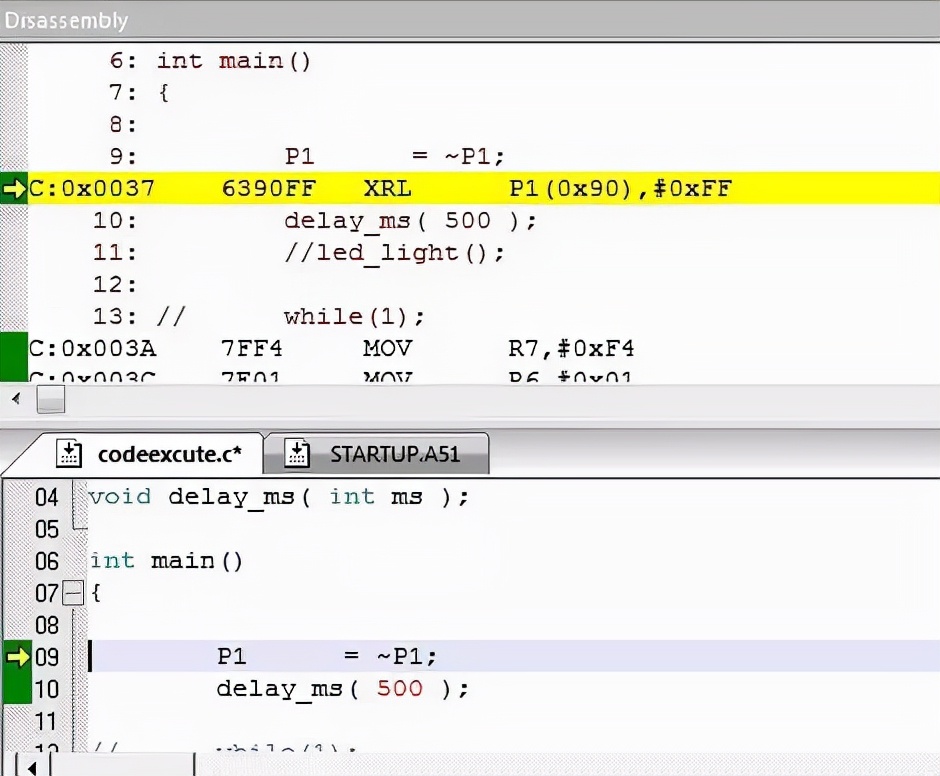Viewport: 940px width, 776px height.
Task: Open the STARTUP.A51 tab
Action: pos(376,454)
